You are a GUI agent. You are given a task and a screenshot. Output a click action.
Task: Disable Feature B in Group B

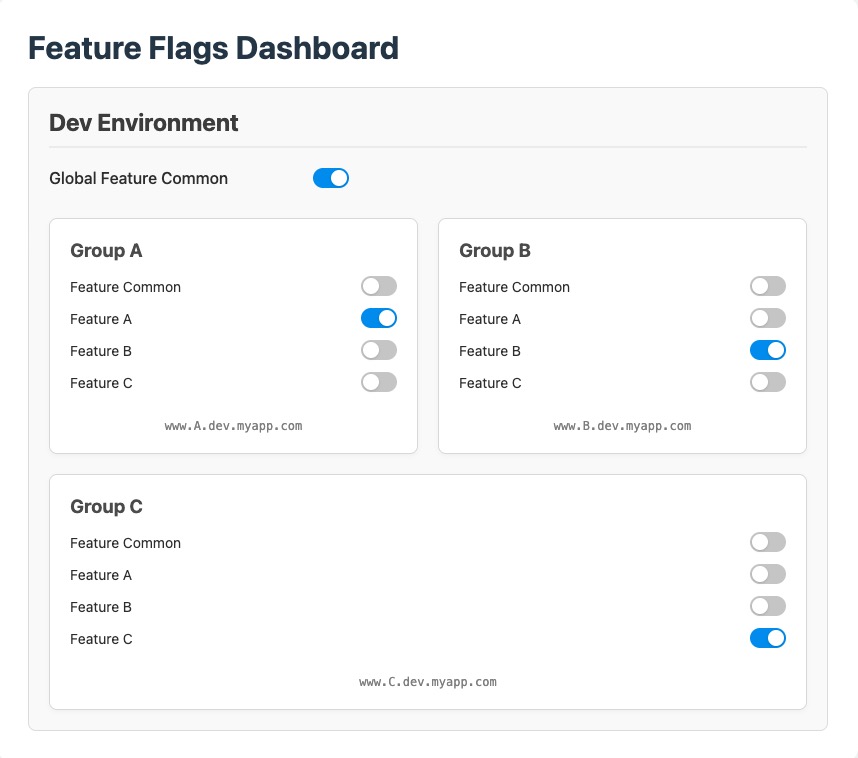click(767, 351)
